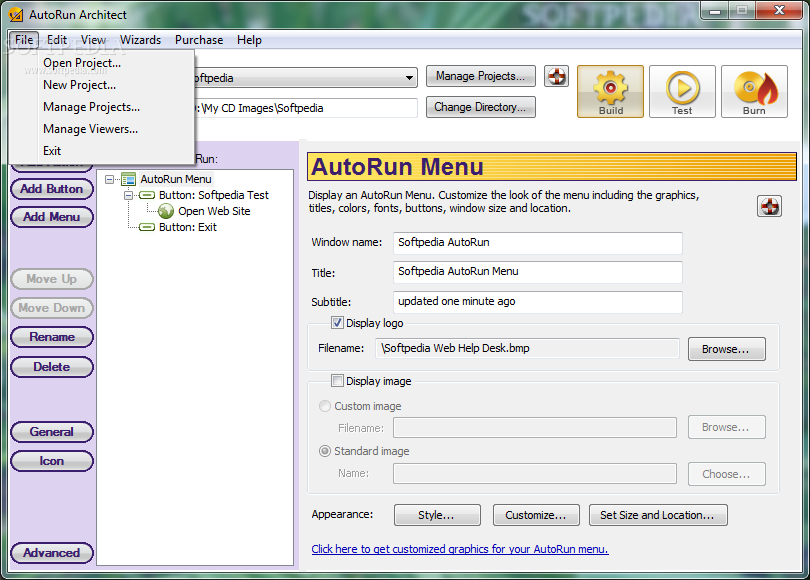Viewport: 810px width, 580px height.
Task: Select the Button: Exit tree item
Action: pos(188,227)
